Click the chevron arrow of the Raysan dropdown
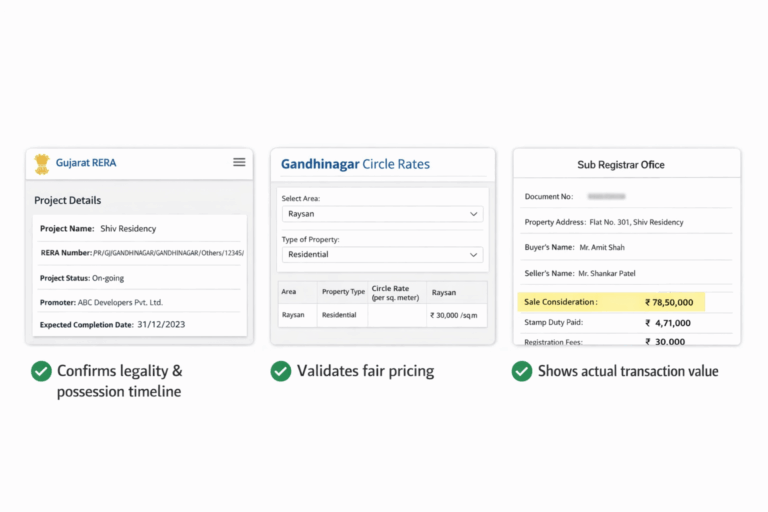The image size is (768, 512). point(473,214)
